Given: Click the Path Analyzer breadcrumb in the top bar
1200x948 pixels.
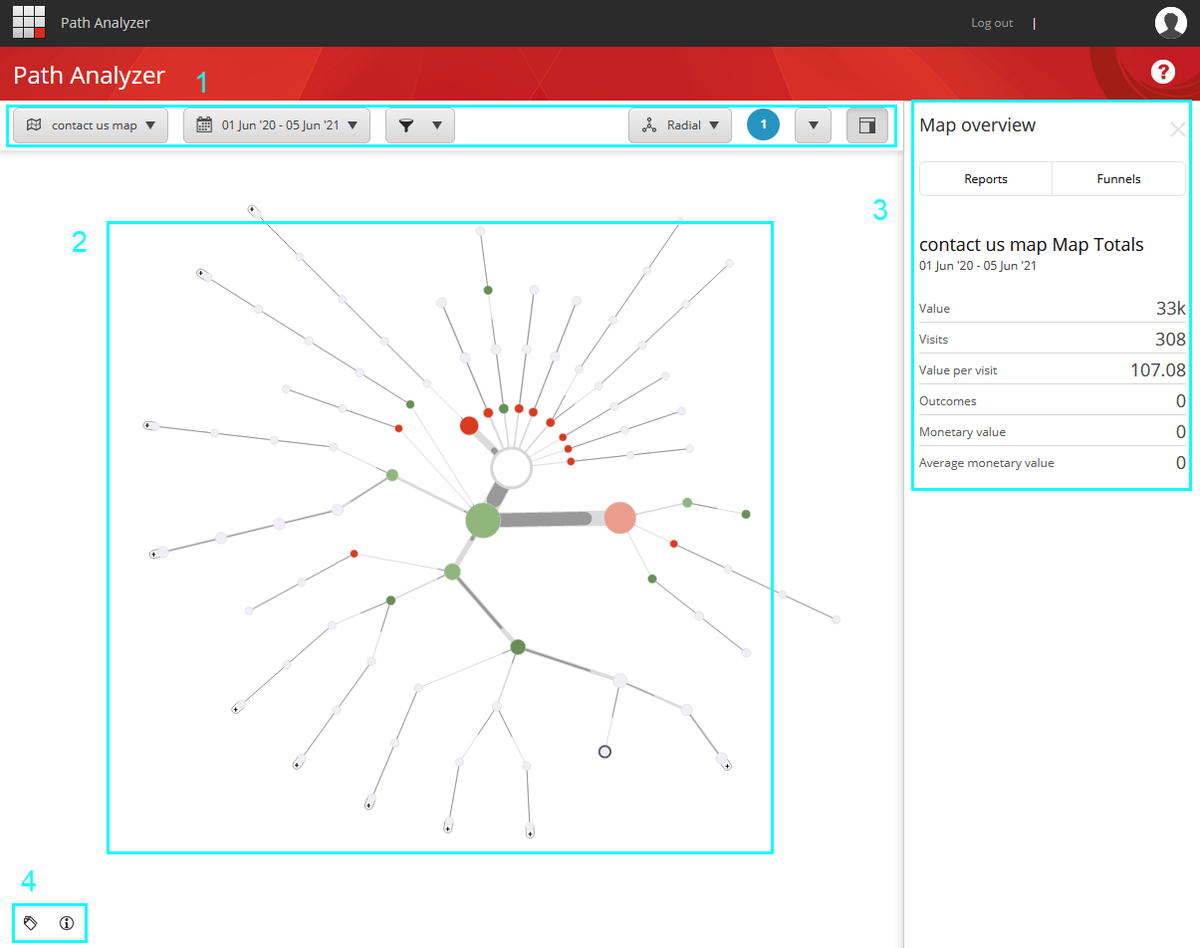Looking at the screenshot, I should (x=105, y=23).
